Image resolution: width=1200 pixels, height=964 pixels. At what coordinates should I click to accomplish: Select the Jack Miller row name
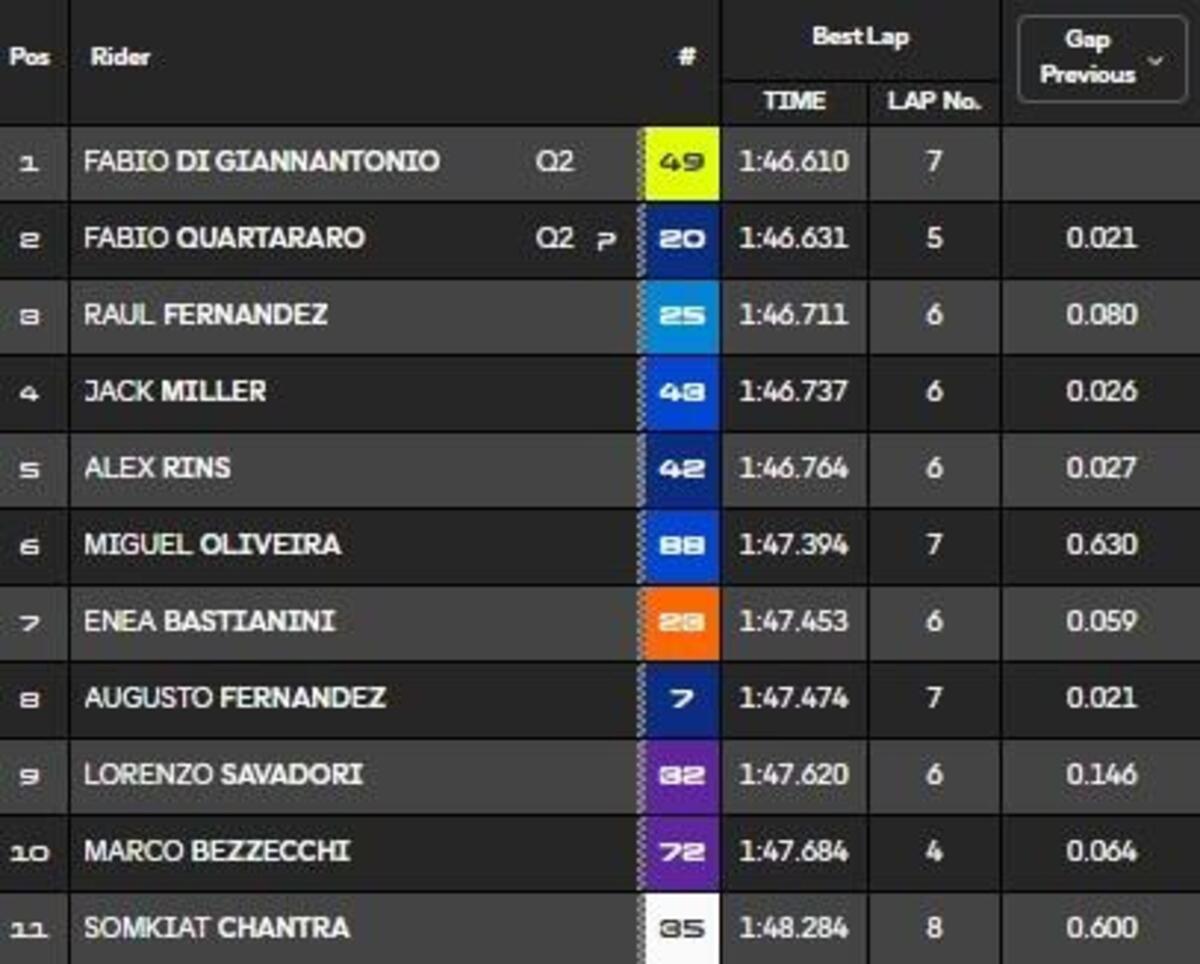(175, 391)
